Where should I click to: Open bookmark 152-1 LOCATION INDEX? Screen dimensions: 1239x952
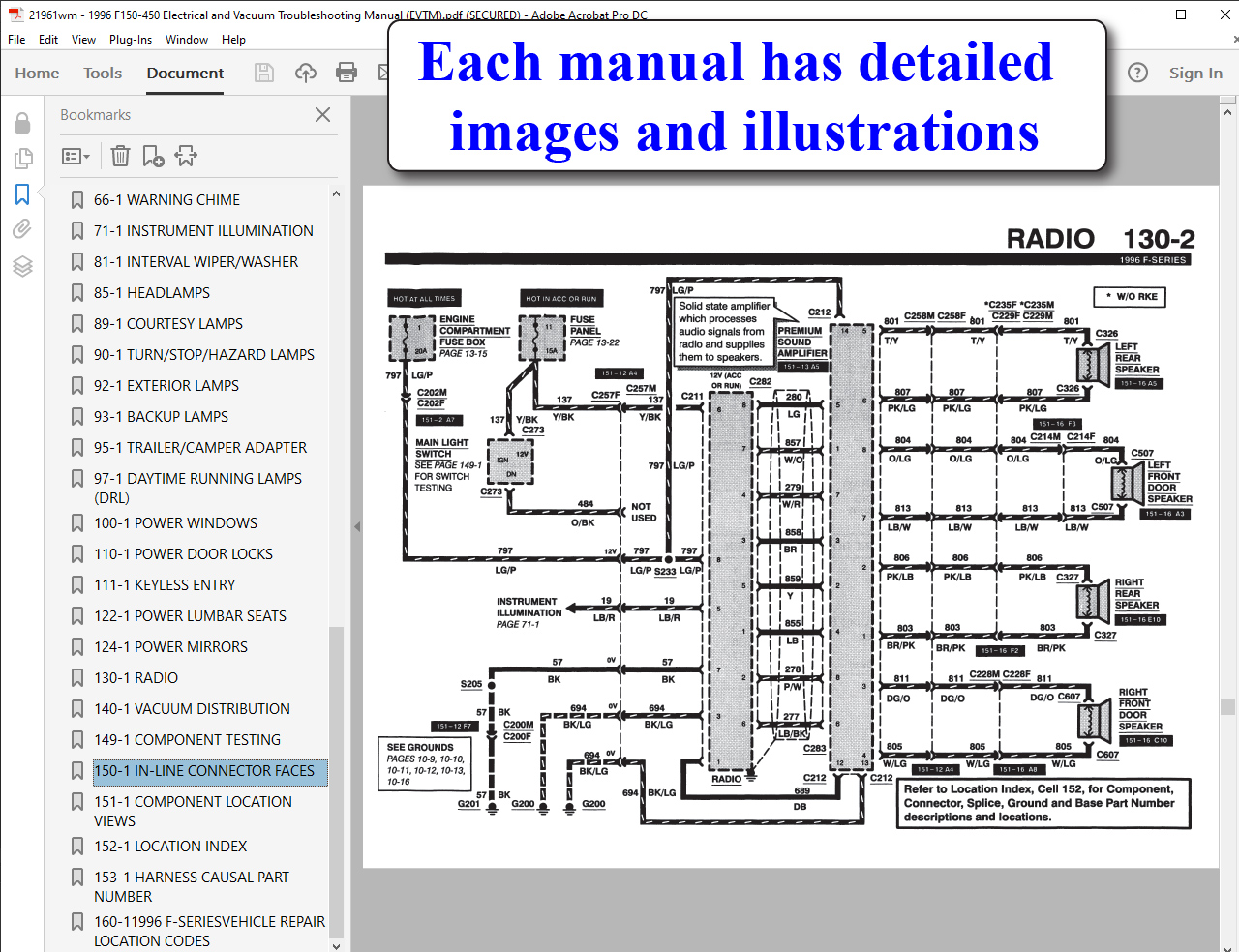click(170, 847)
